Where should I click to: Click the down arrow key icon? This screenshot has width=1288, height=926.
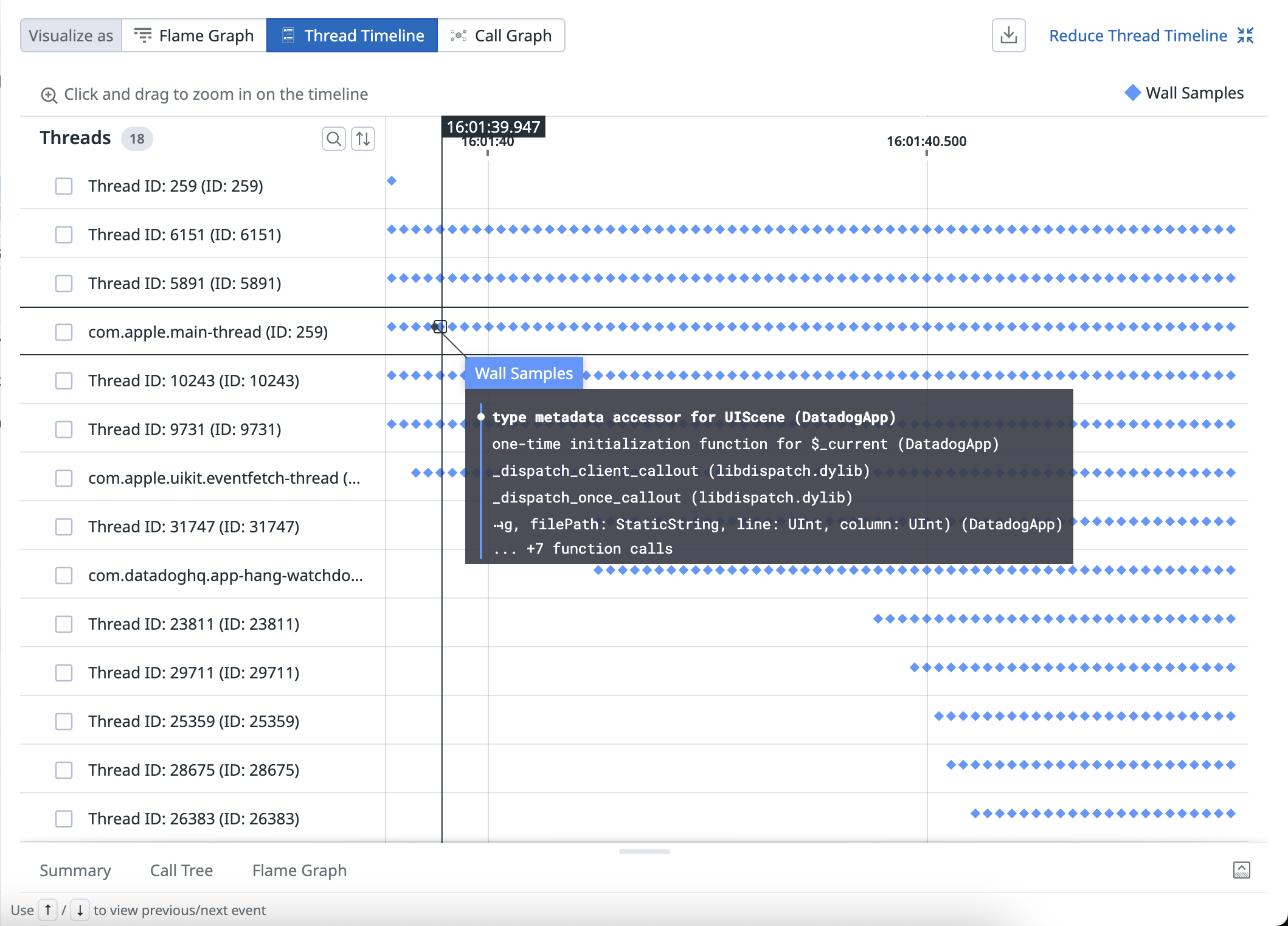pos(80,910)
